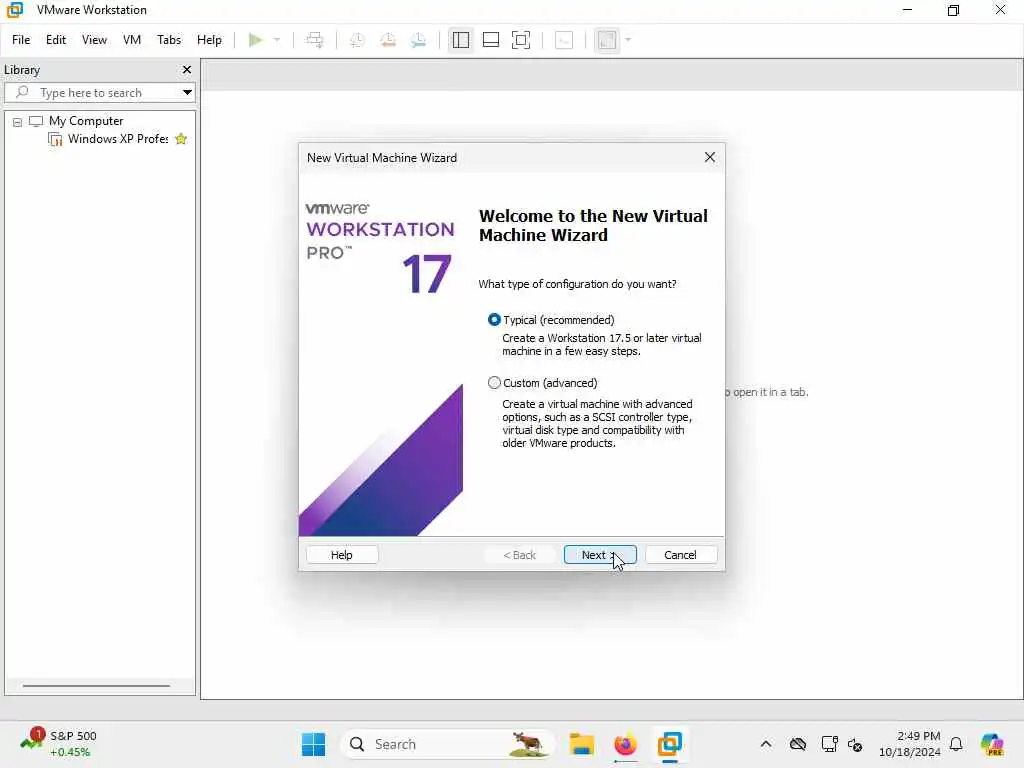This screenshot has height=768, width=1024.
Task: Click the Send Ctrl+Alt+Del toolbar icon
Action: 315,40
